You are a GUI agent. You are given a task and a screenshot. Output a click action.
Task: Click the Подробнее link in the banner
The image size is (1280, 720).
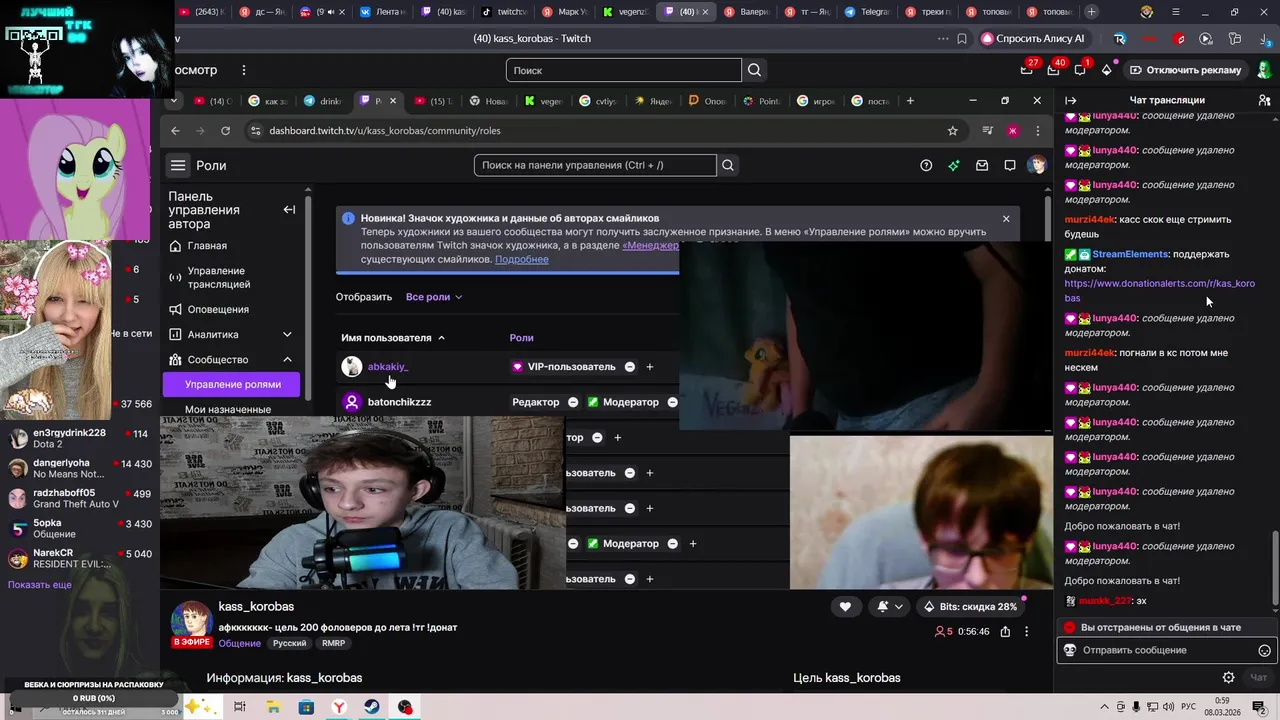[x=522, y=259]
